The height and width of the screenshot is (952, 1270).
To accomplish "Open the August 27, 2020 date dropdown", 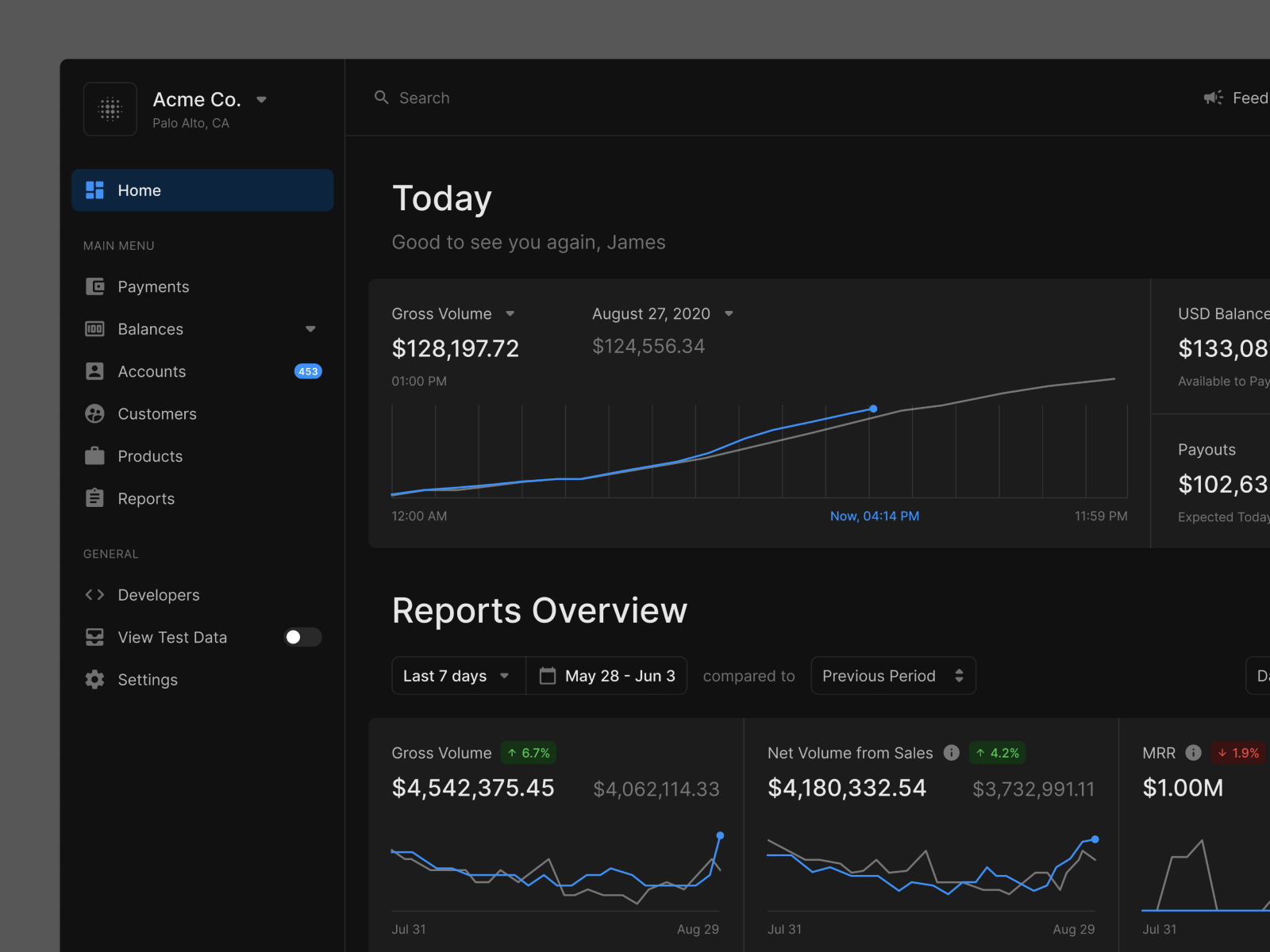I will (729, 314).
